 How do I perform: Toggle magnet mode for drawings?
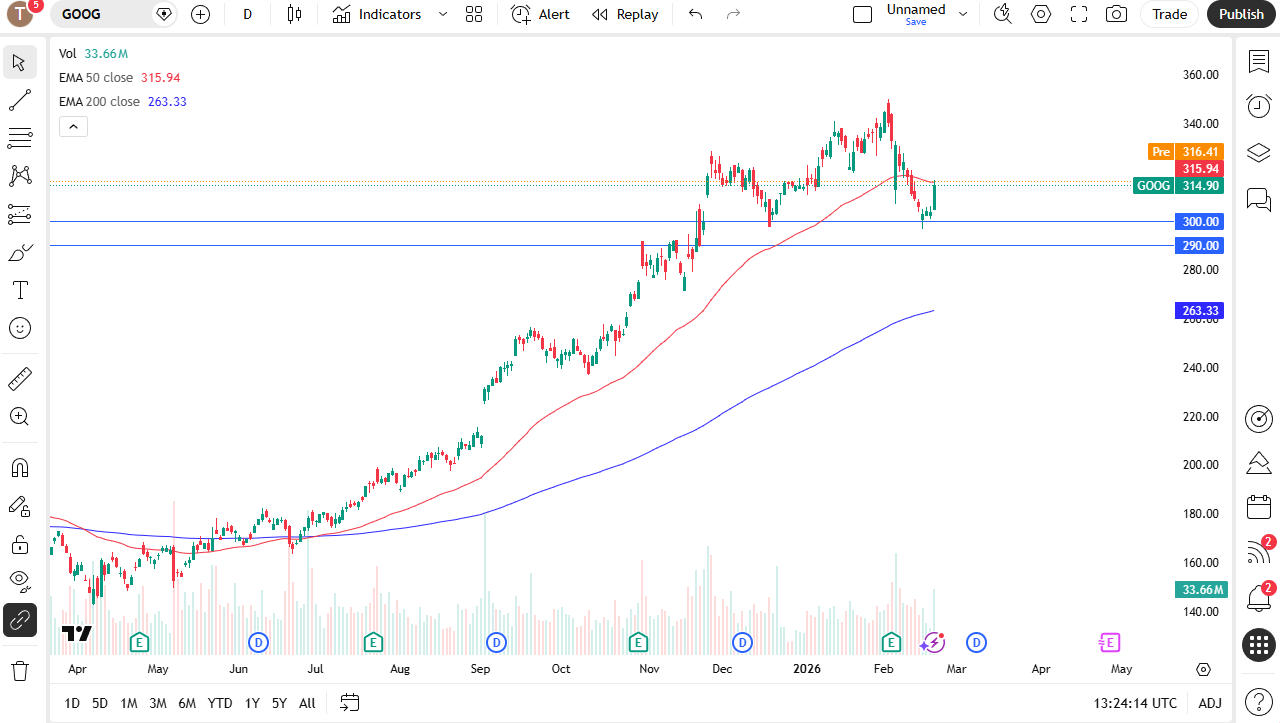point(20,468)
